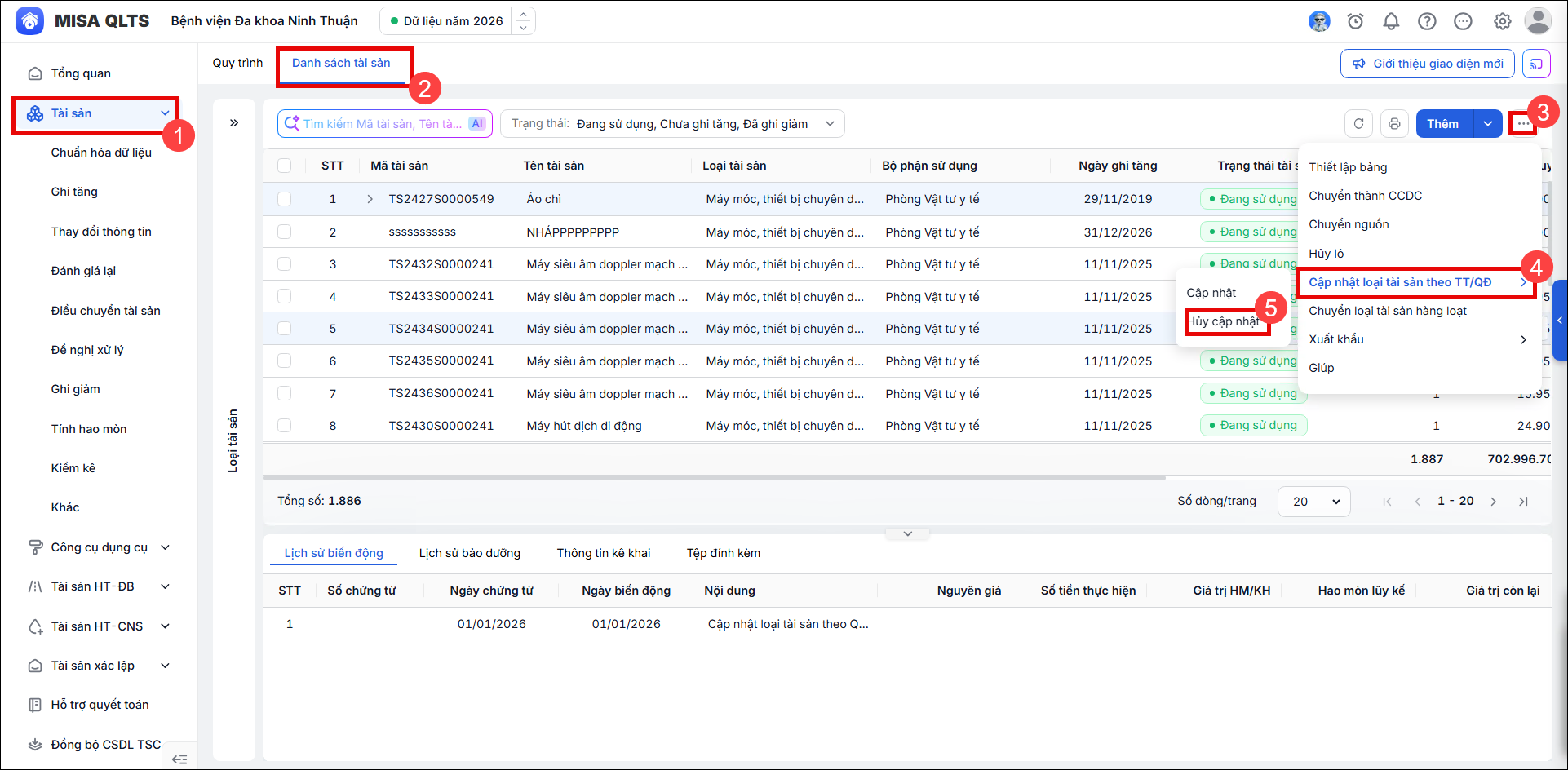The width and height of the screenshot is (1568, 770).
Task: Switch to Thông tin kê khai tab
Action: (604, 553)
